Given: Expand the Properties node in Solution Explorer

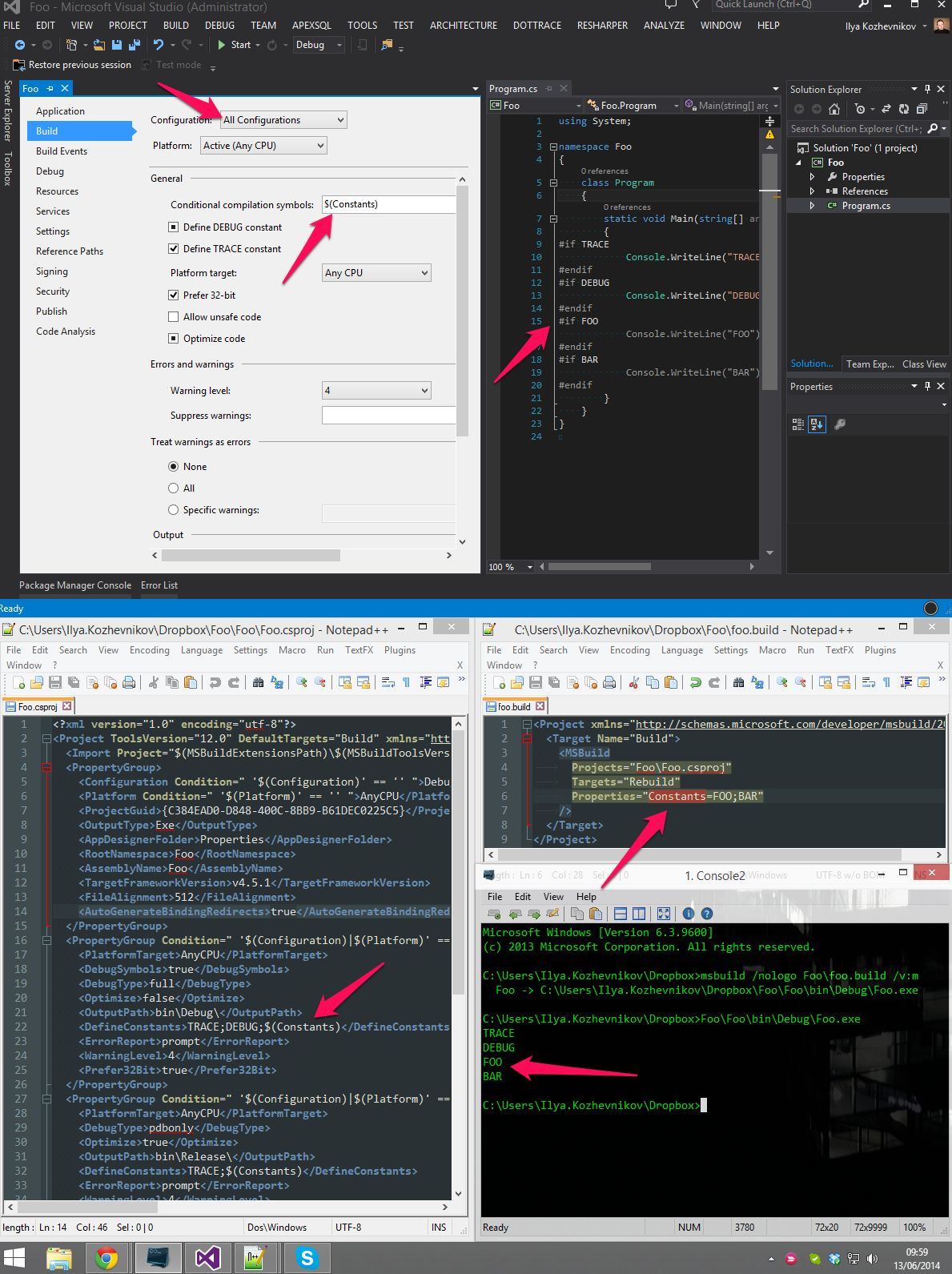Looking at the screenshot, I should tap(812, 177).
